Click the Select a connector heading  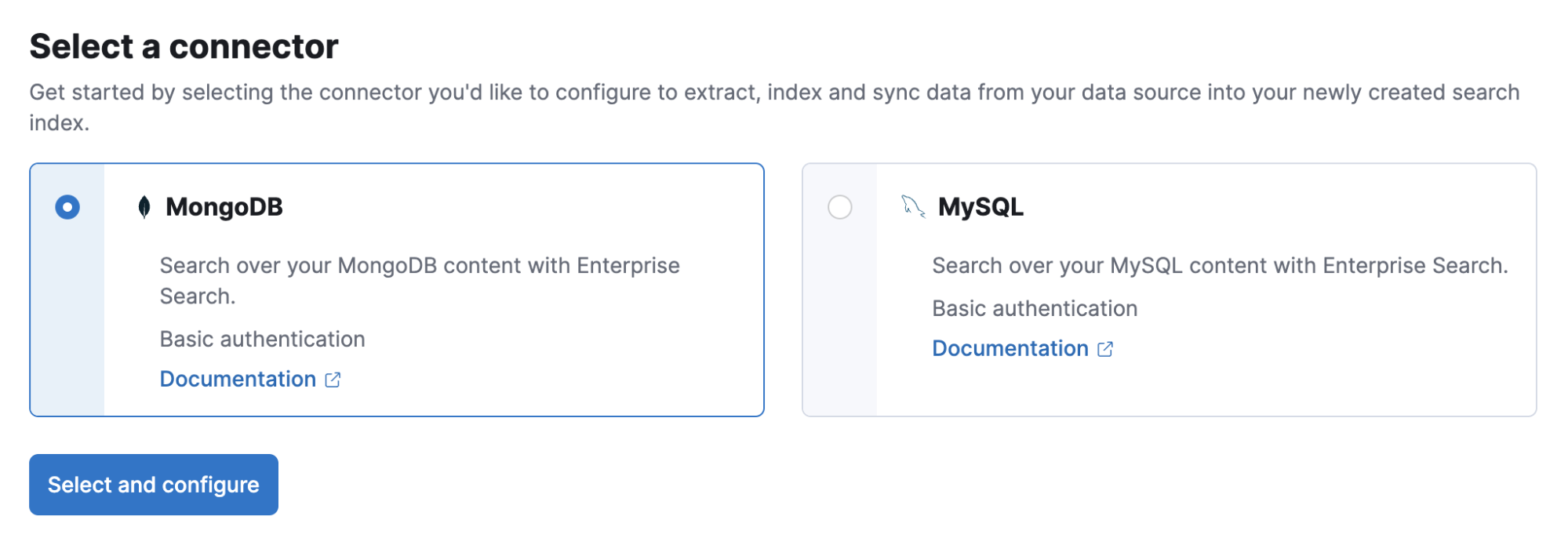(x=184, y=47)
